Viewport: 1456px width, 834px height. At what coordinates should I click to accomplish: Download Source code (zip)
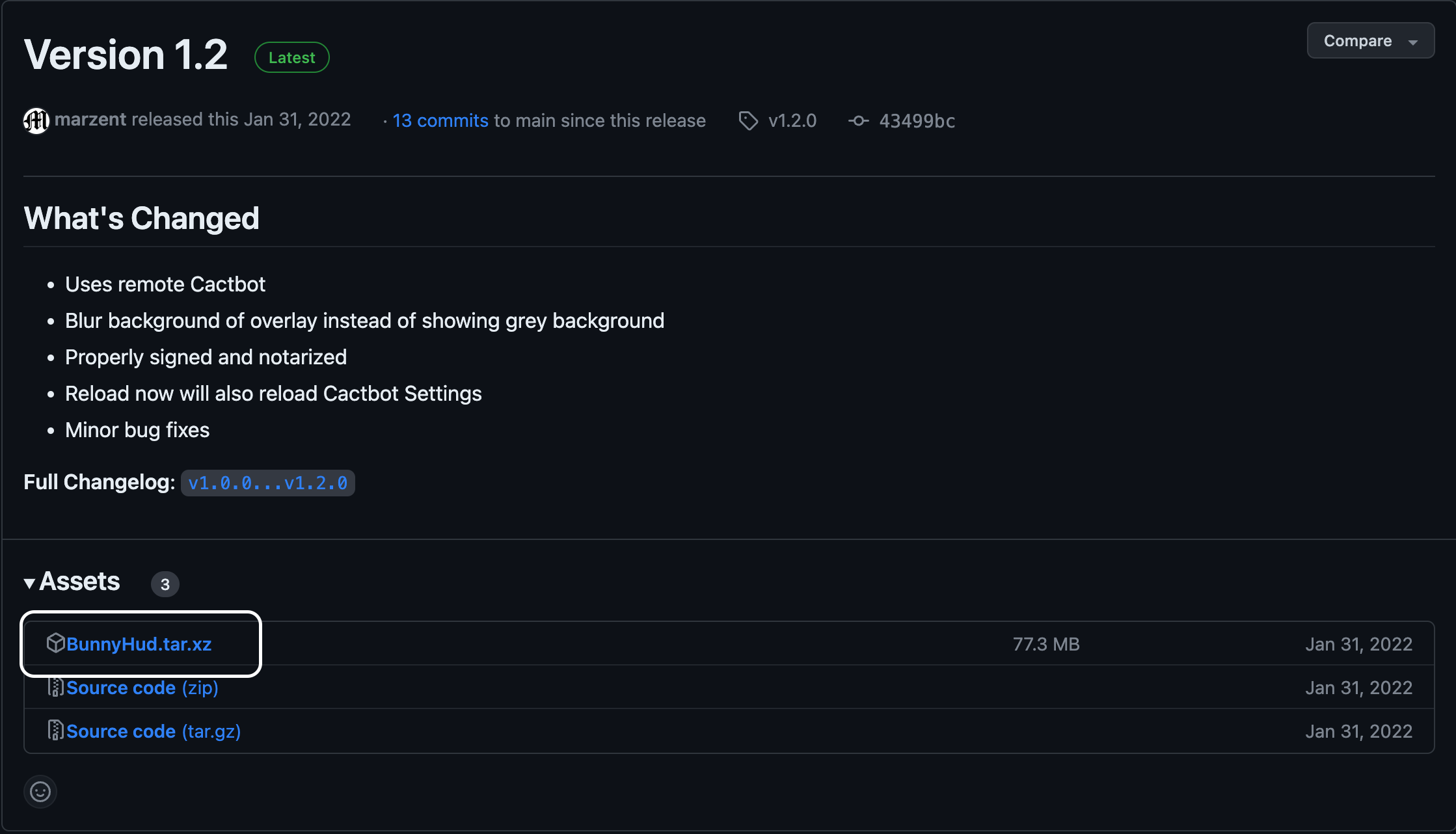(x=142, y=688)
